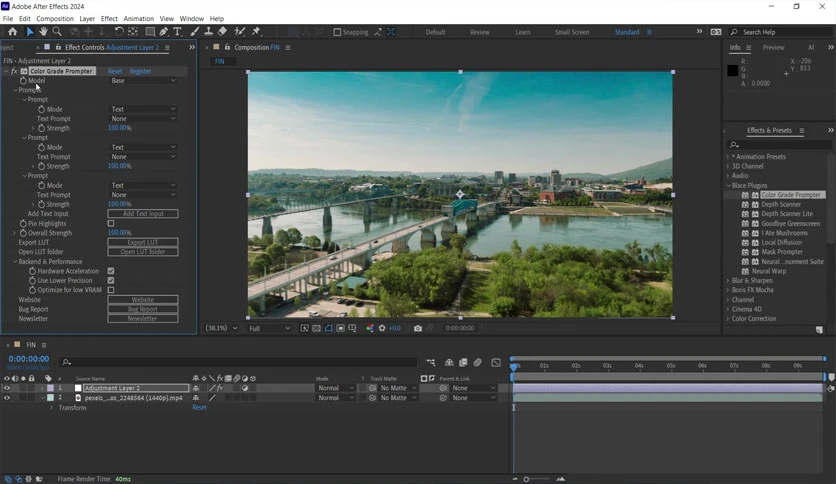Open Adjustment Layer 2 blend Mode dropdown

point(336,388)
